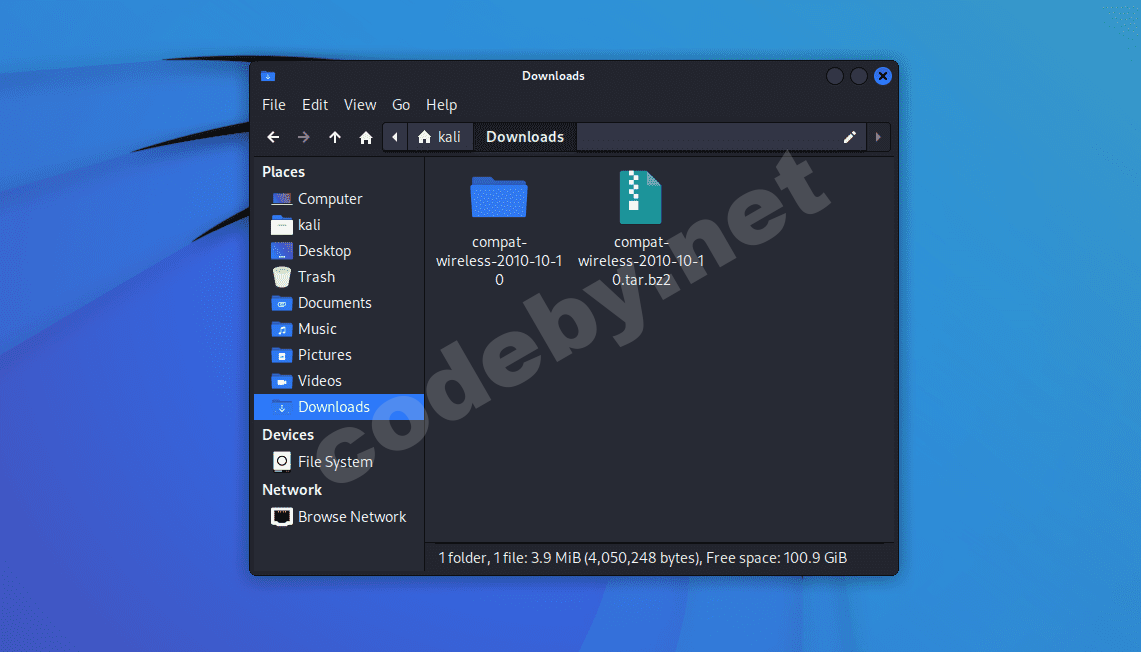The width and height of the screenshot is (1141, 652).
Task: Click the Devices section header
Action: click(287, 434)
